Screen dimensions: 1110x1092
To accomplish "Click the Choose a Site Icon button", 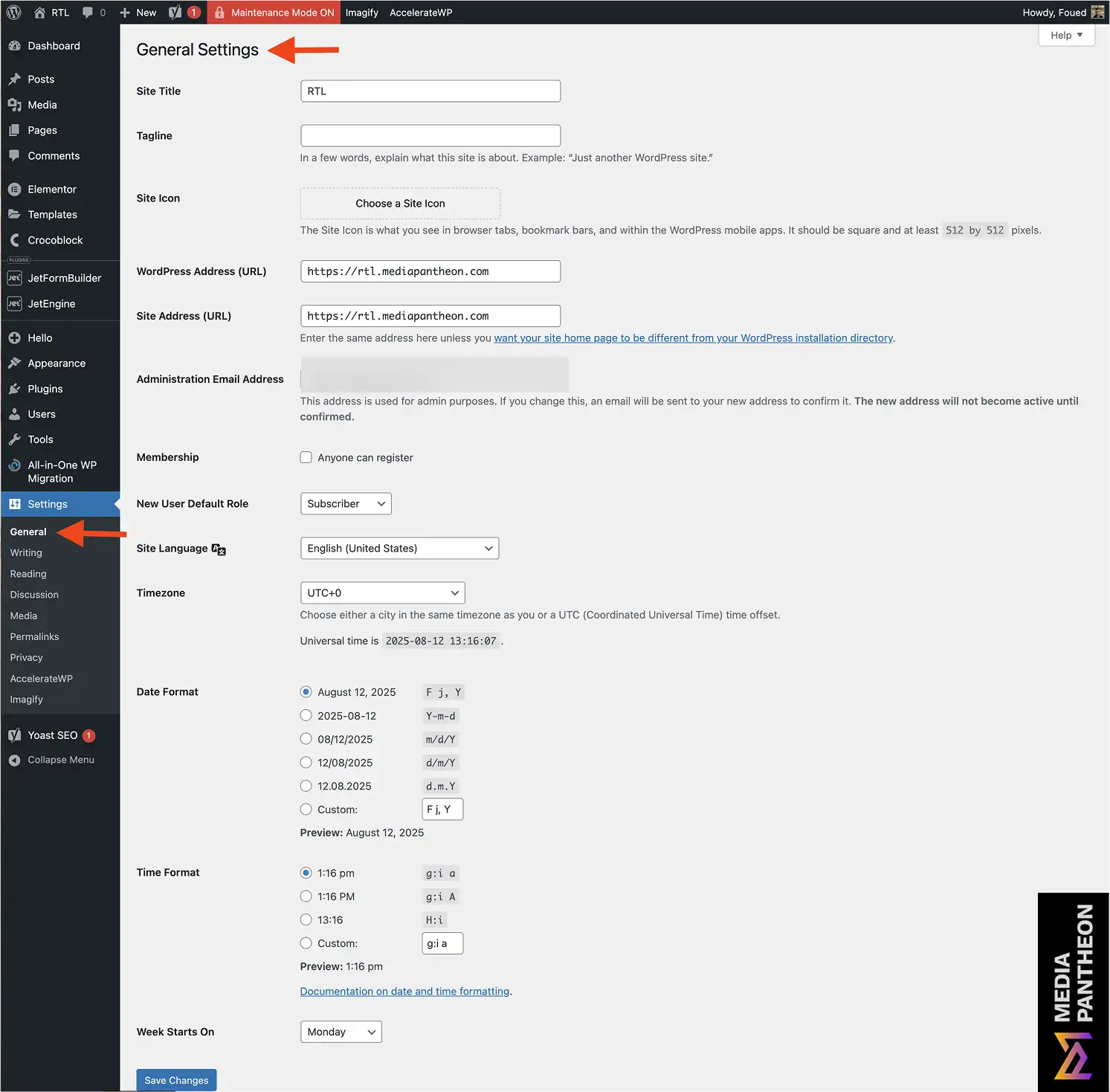I will [x=400, y=203].
